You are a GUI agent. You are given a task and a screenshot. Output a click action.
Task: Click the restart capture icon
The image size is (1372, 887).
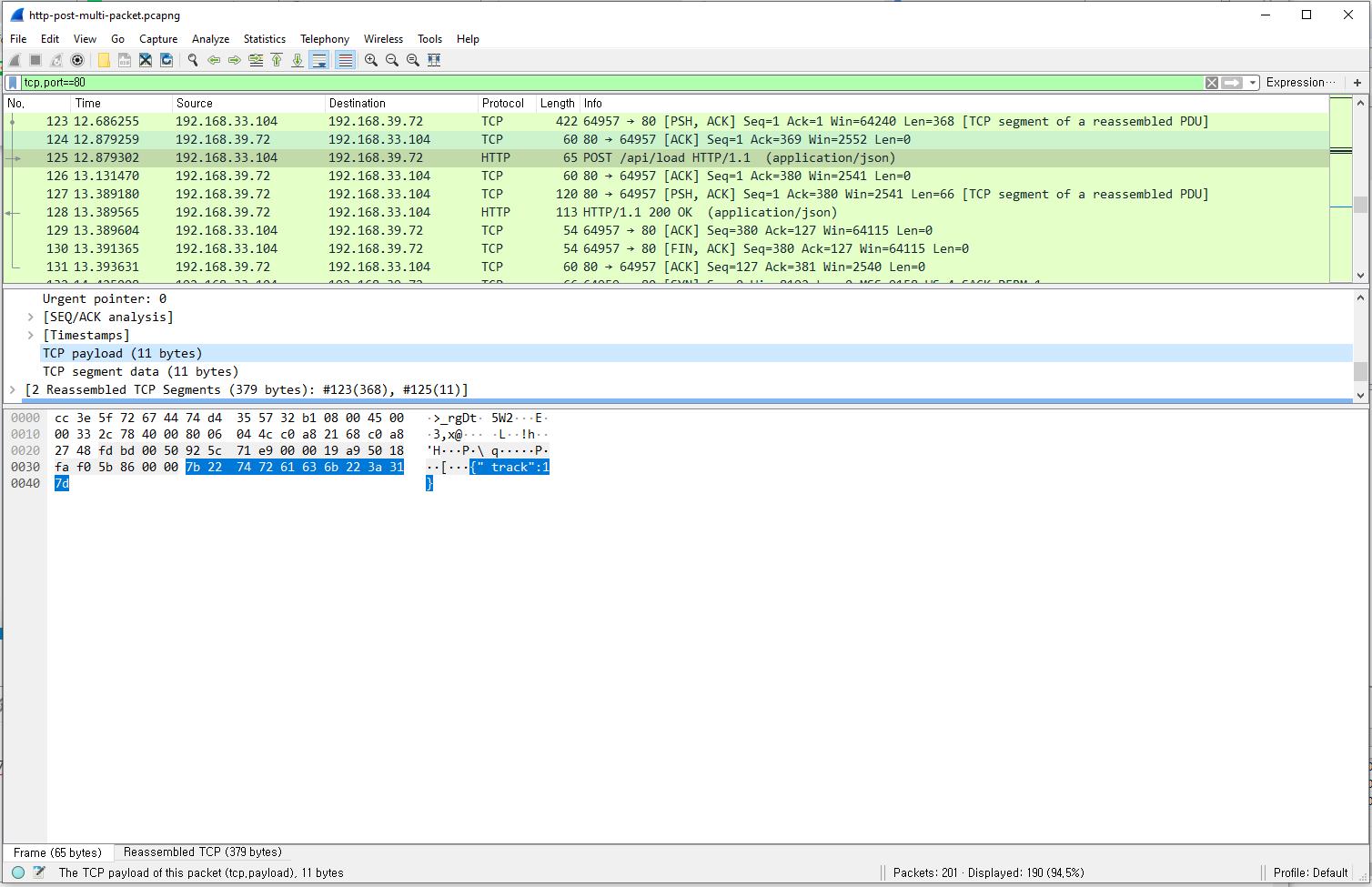56,60
